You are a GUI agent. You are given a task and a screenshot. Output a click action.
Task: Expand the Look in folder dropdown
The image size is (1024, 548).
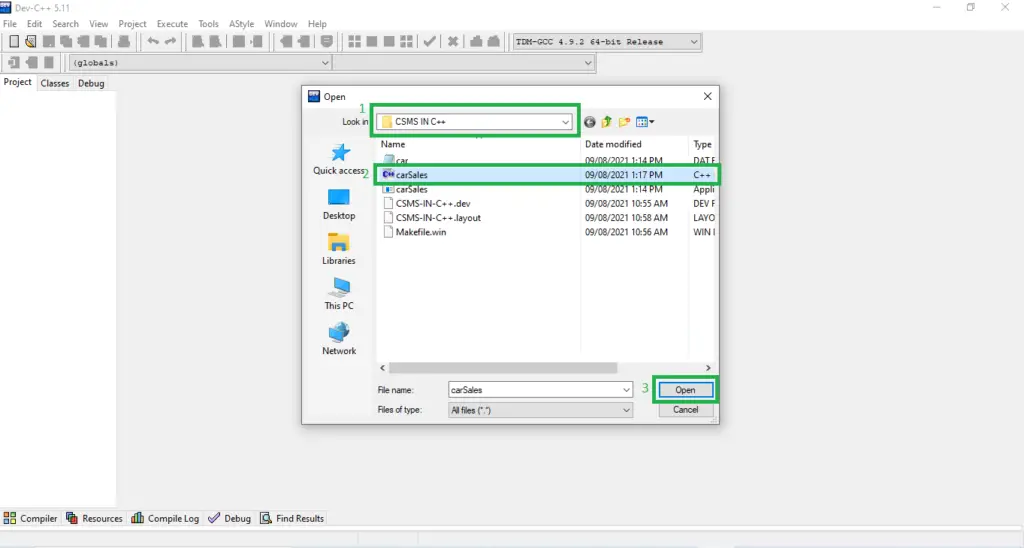(565, 122)
